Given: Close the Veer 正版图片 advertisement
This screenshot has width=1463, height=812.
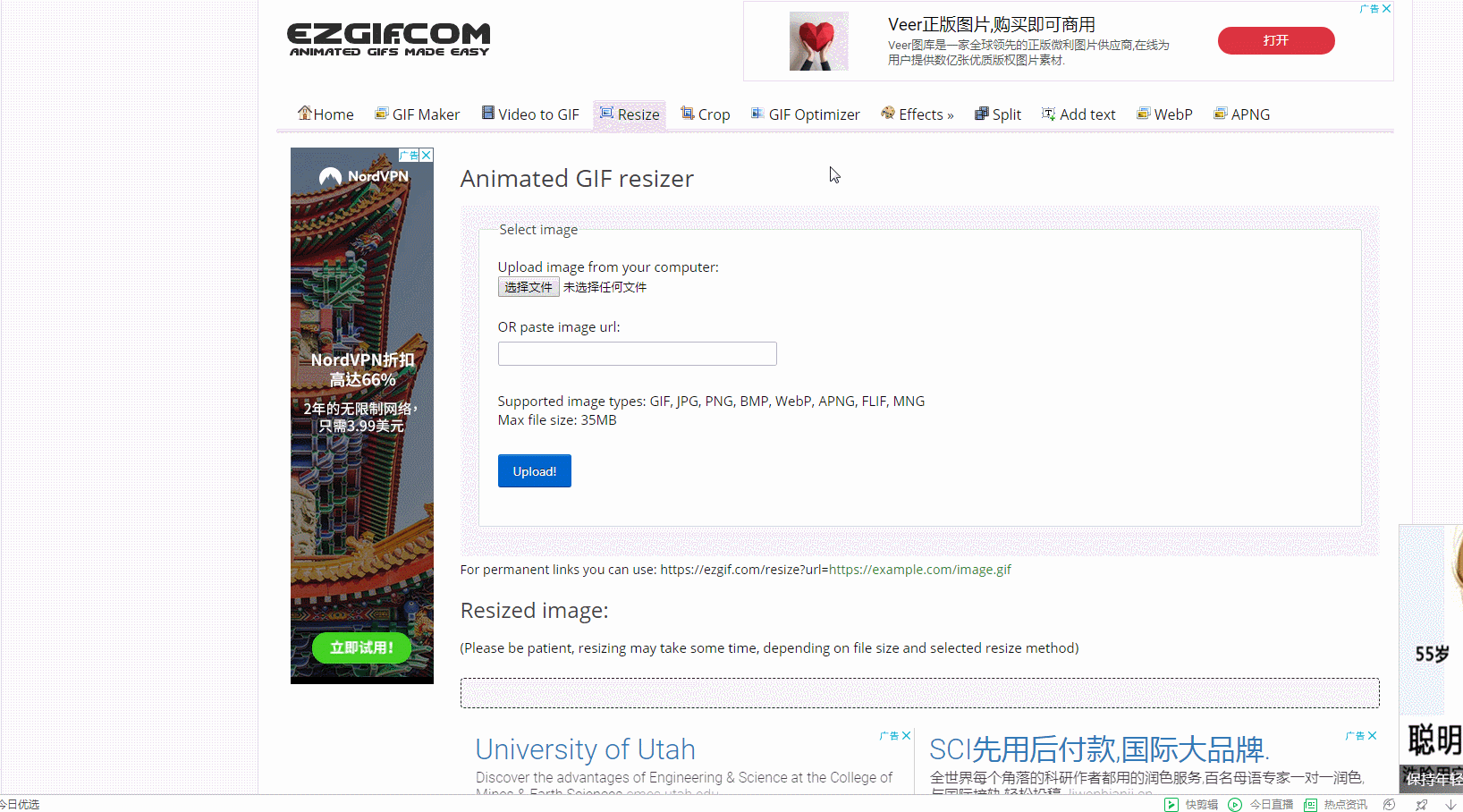Looking at the screenshot, I should 1387,8.
